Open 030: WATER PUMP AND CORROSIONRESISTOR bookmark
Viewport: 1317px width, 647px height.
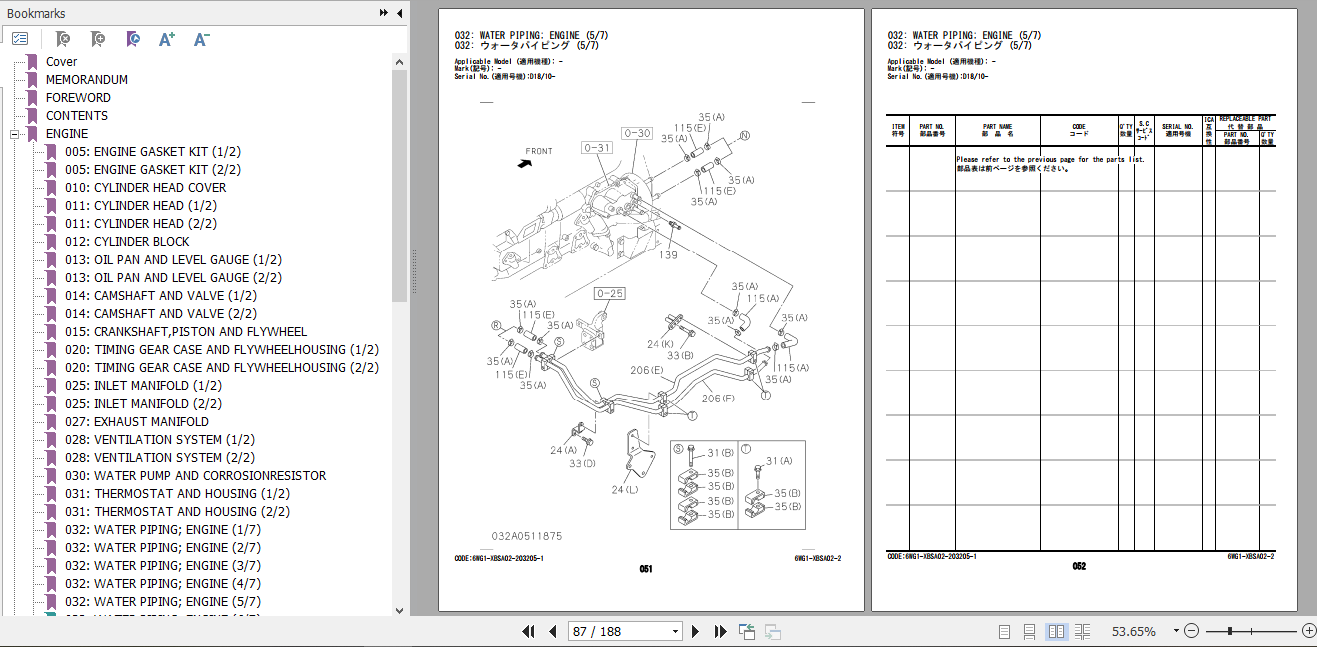pyautogui.click(x=196, y=476)
